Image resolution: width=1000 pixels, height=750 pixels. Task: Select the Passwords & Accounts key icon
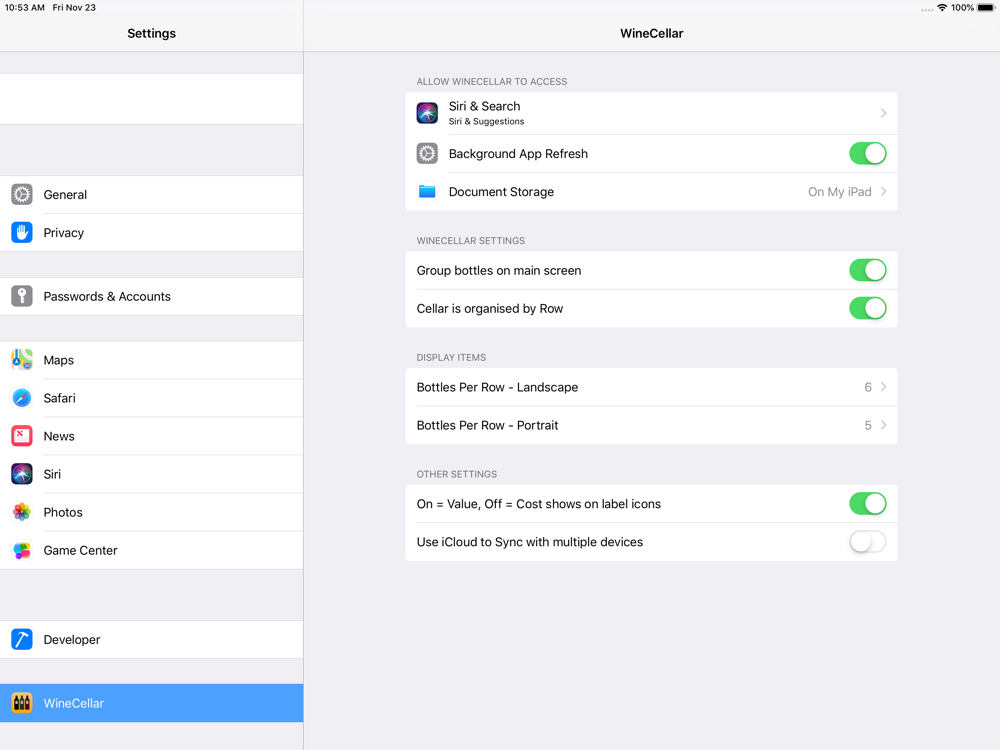[x=22, y=297]
